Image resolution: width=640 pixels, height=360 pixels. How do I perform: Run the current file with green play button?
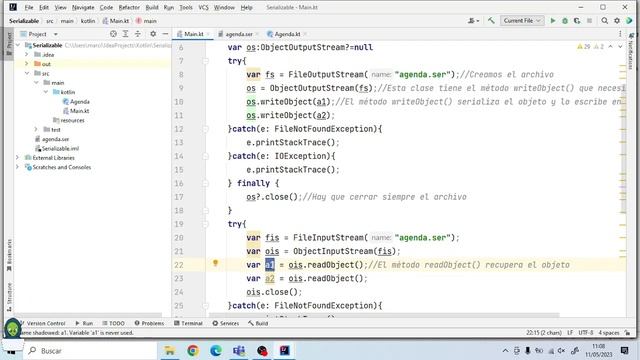[x=553, y=20]
